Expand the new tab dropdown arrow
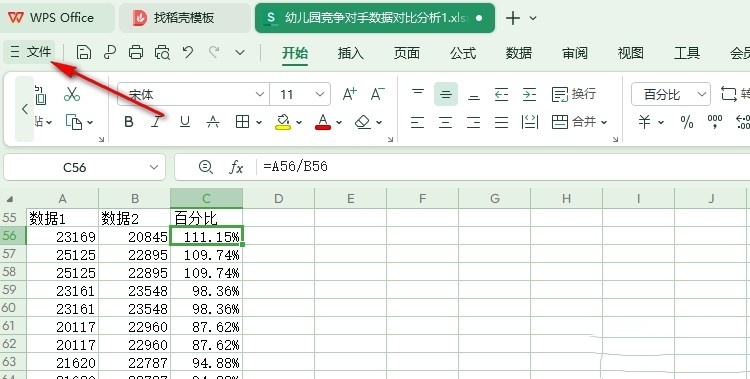Image resolution: width=750 pixels, height=379 pixels. (533, 18)
